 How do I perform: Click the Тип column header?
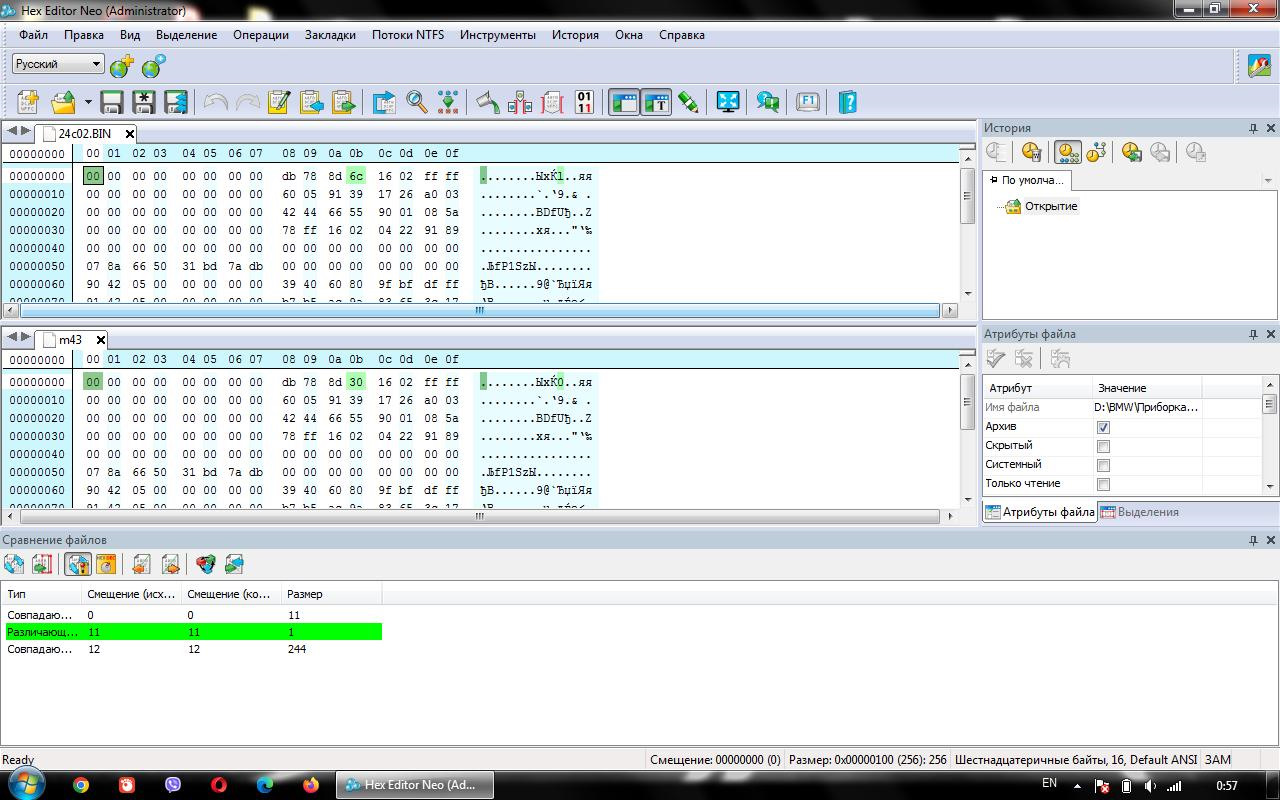pyautogui.click(x=41, y=594)
